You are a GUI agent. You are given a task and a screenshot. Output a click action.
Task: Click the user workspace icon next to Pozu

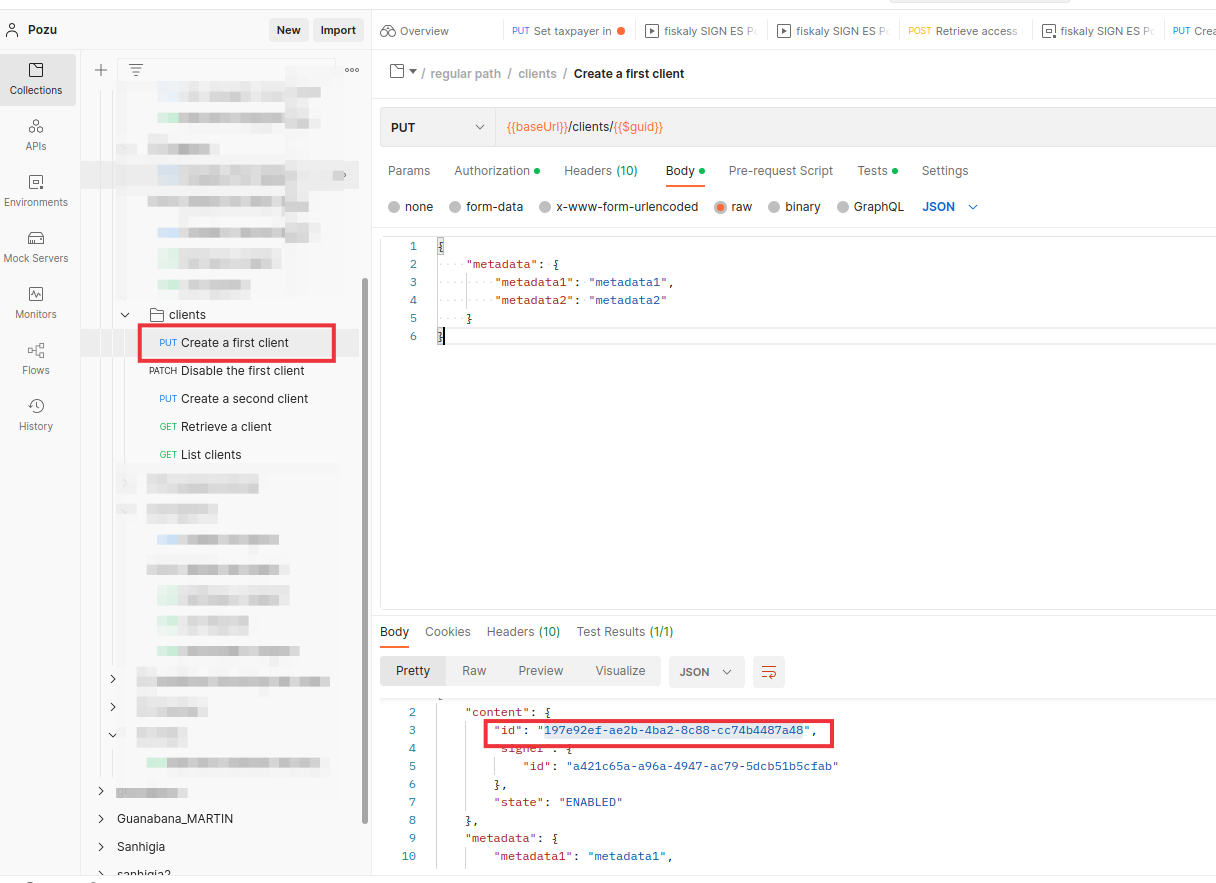click(x=13, y=30)
